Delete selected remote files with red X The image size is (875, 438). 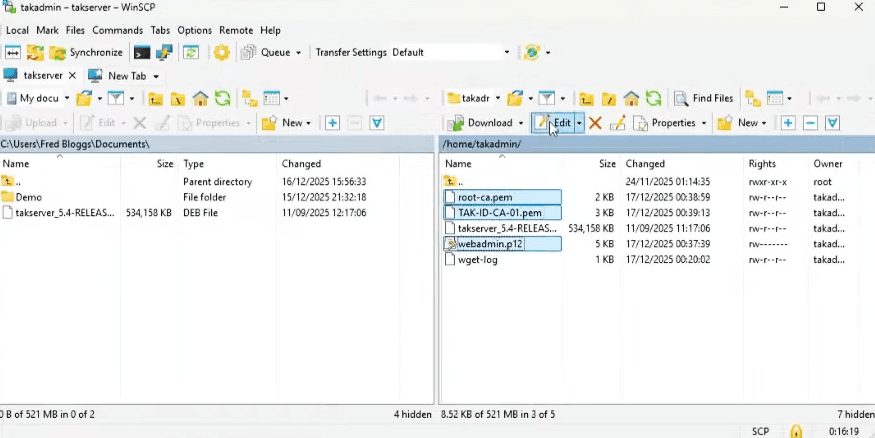pos(595,123)
